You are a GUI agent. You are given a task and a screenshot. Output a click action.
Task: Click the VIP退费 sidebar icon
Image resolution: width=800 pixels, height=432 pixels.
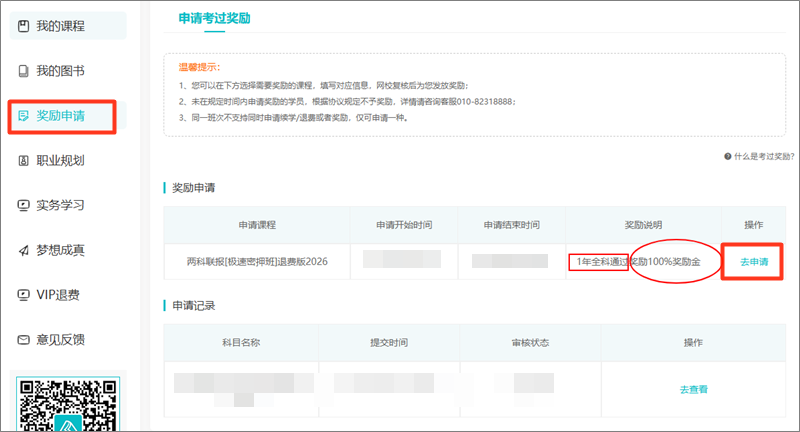(23, 295)
